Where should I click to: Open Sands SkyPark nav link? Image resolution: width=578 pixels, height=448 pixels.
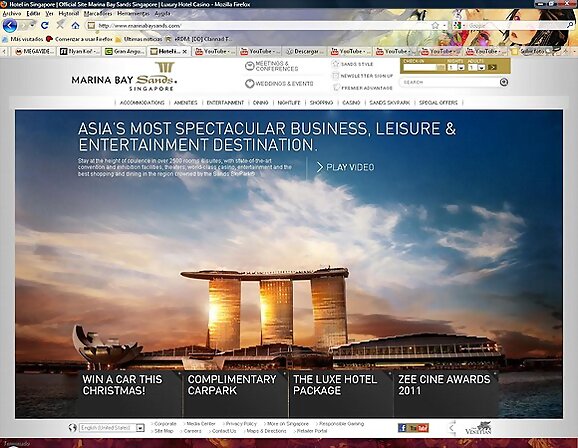389,103
